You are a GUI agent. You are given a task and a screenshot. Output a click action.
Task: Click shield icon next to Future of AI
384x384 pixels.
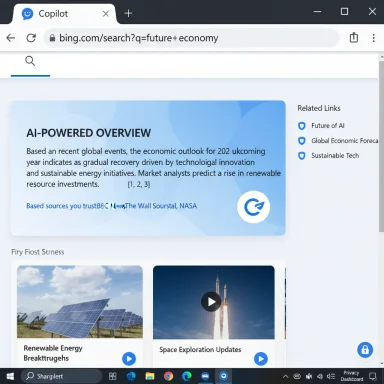click(x=302, y=126)
